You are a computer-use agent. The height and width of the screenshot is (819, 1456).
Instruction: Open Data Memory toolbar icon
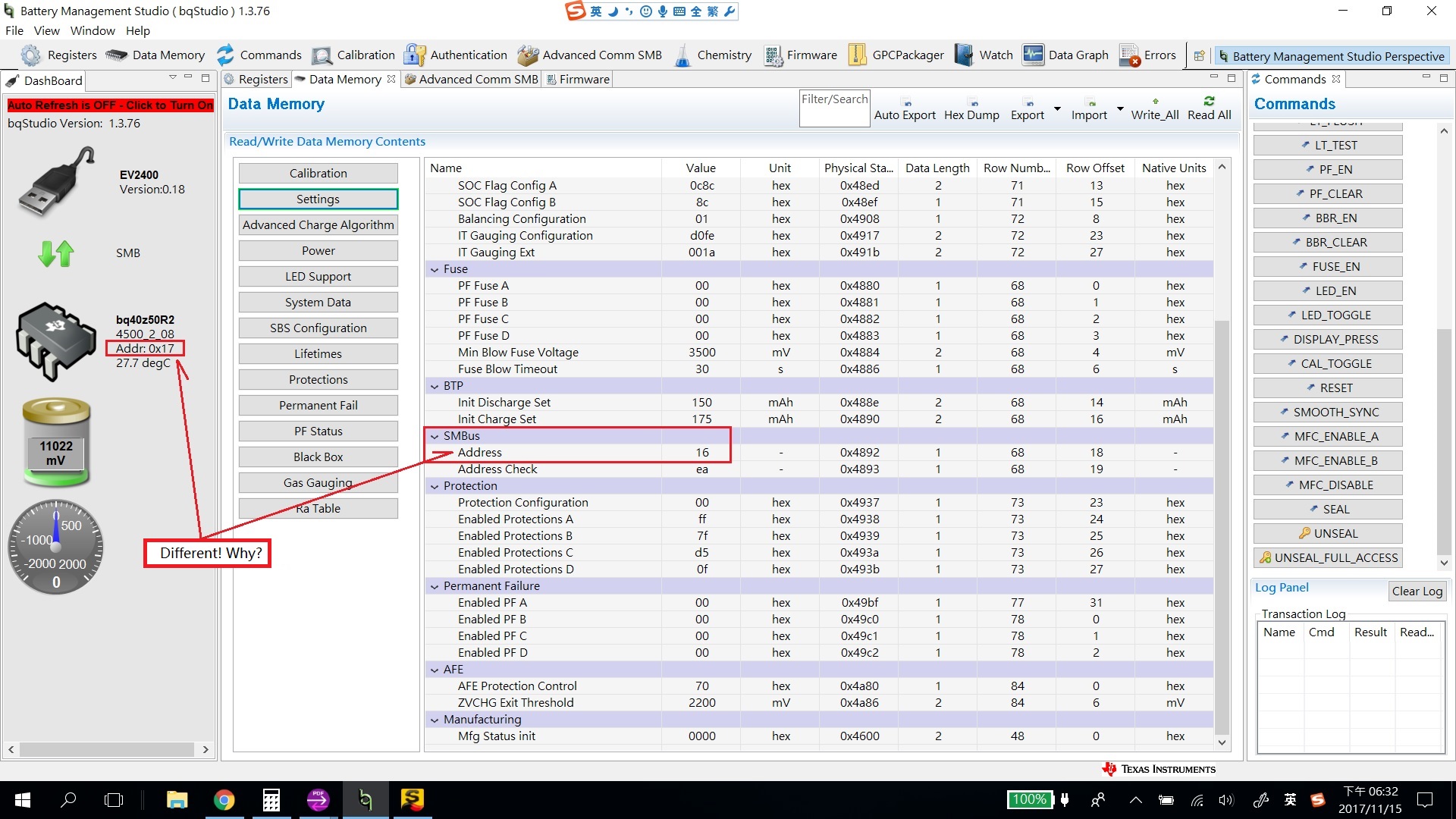tap(155, 55)
